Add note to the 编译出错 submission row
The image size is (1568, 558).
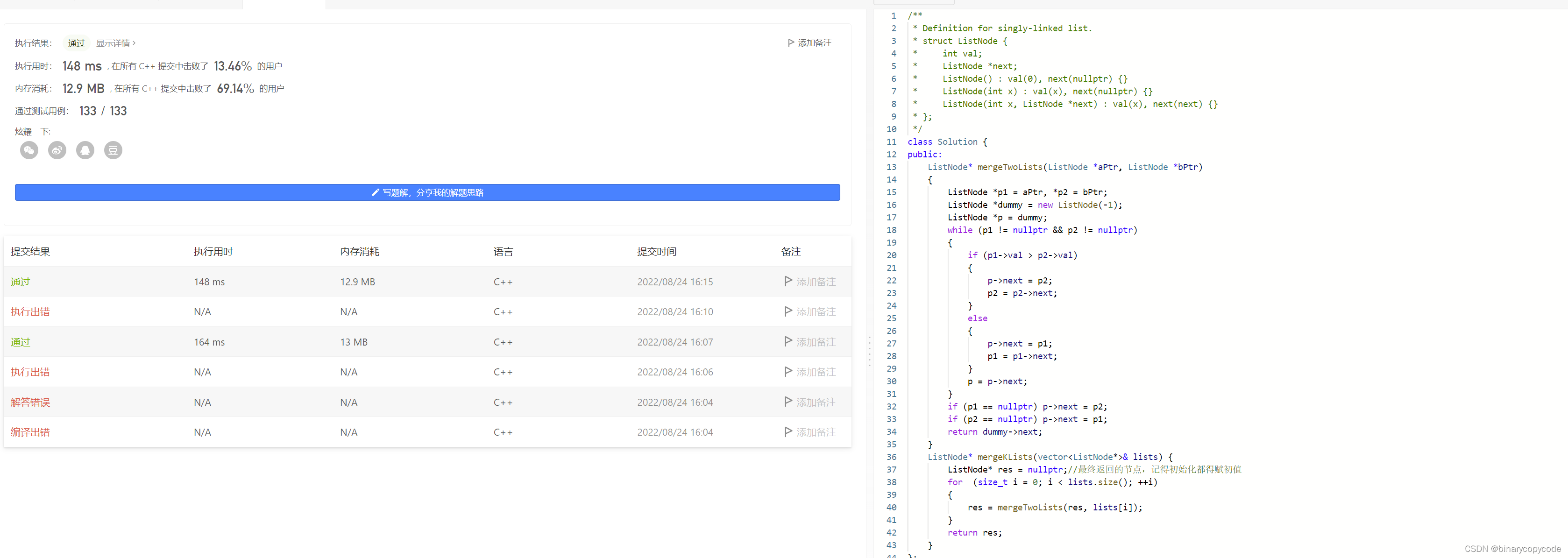click(x=810, y=432)
